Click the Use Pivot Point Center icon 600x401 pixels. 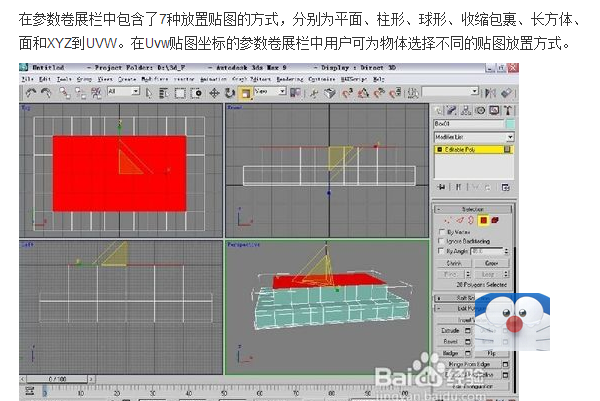(295, 93)
